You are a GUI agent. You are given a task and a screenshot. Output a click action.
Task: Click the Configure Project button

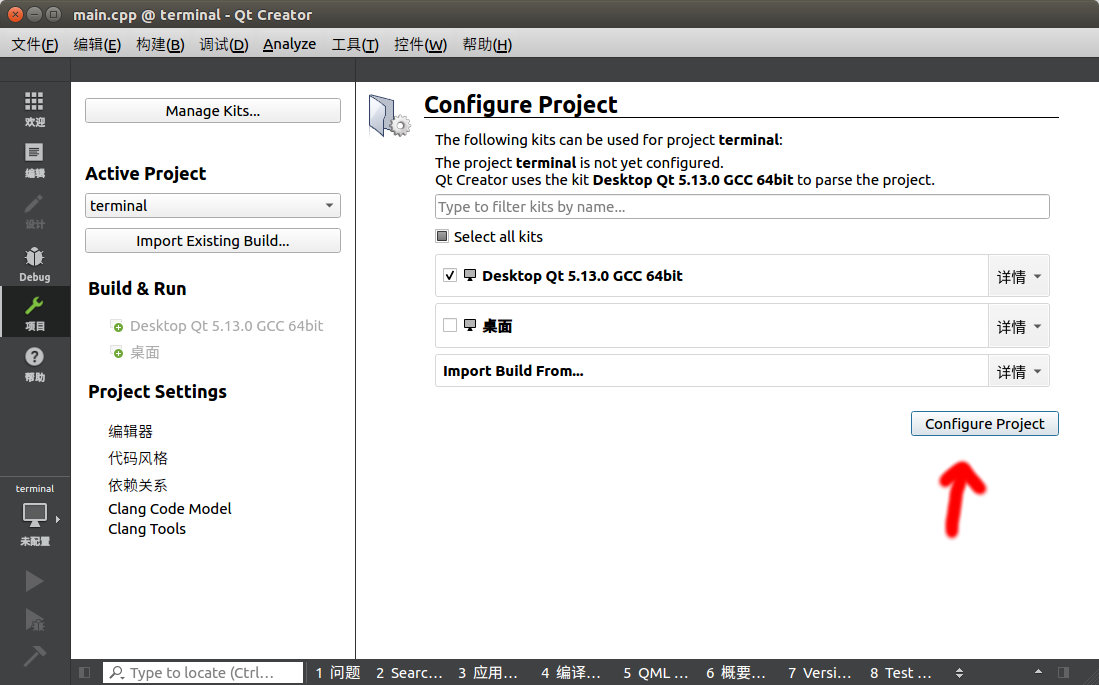pos(984,423)
